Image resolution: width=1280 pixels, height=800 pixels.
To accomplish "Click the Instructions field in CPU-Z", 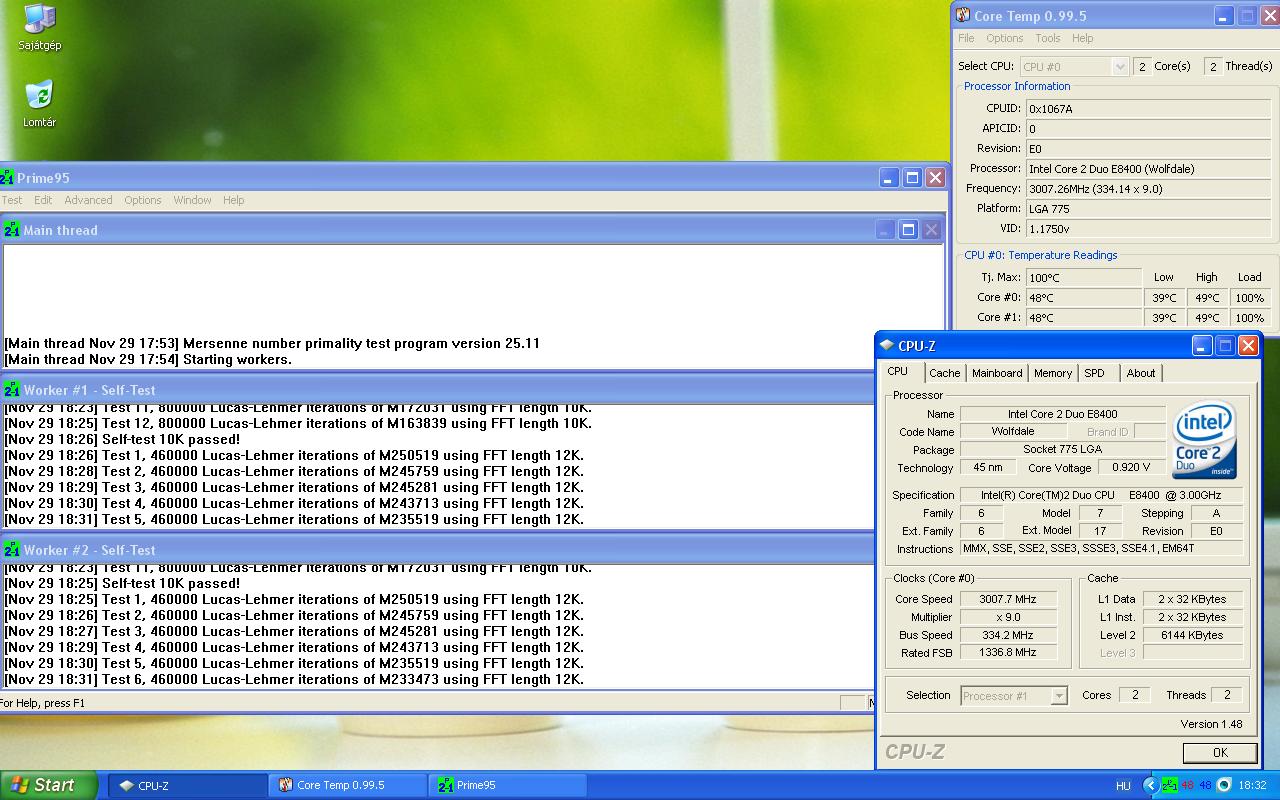I will 1102,548.
